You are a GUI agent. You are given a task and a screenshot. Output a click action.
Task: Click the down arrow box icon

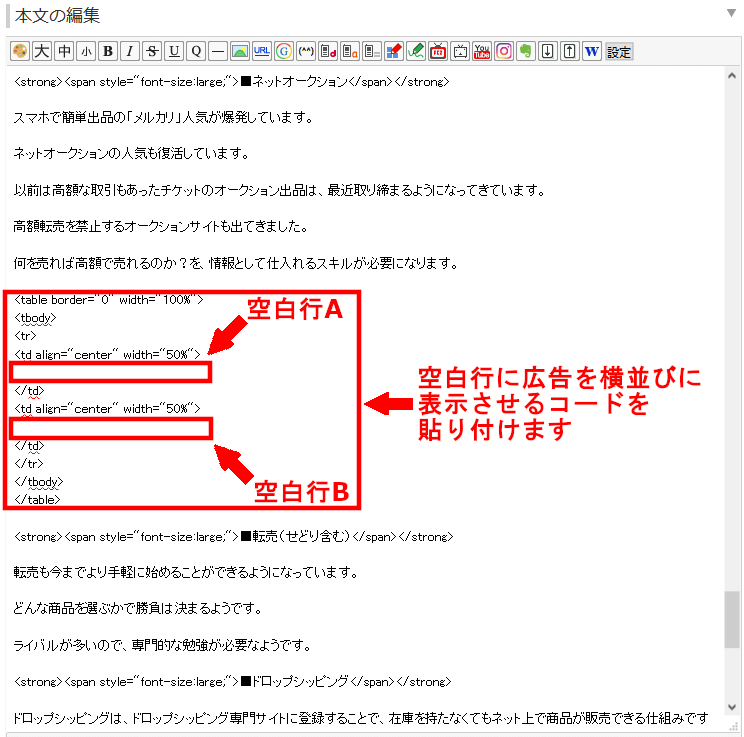(548, 51)
